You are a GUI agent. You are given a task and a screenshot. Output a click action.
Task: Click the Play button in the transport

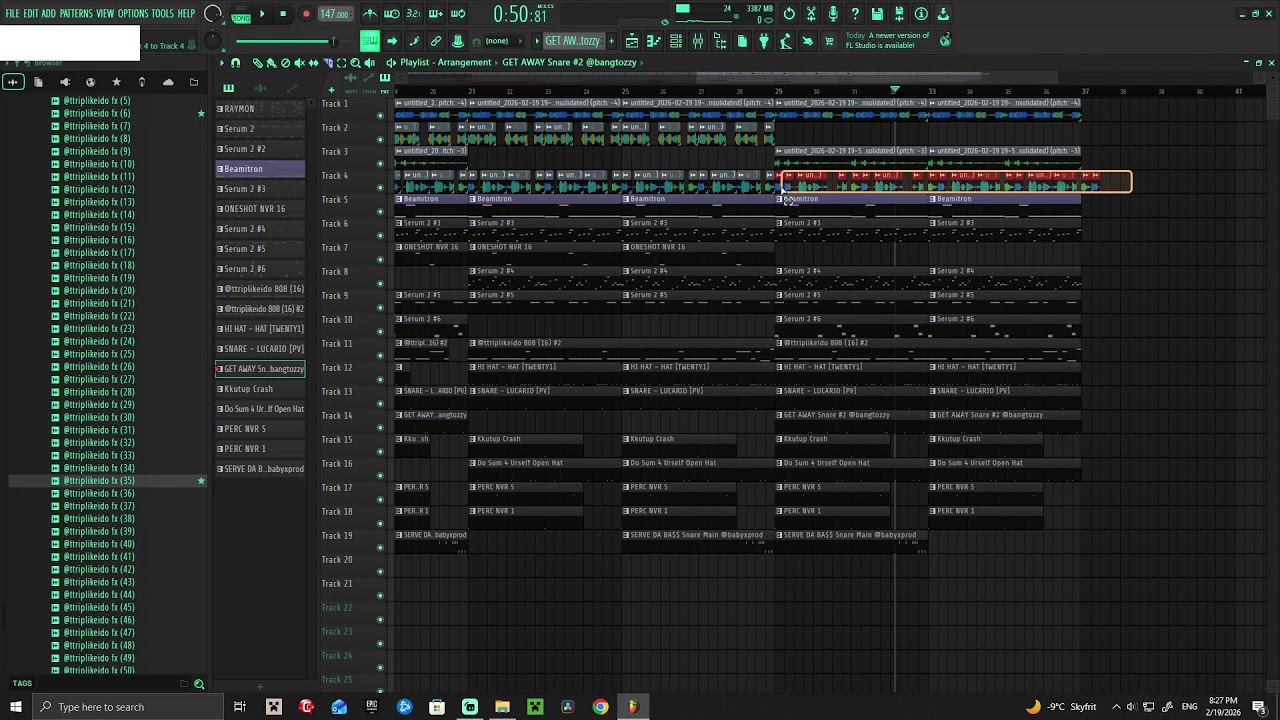click(262, 14)
